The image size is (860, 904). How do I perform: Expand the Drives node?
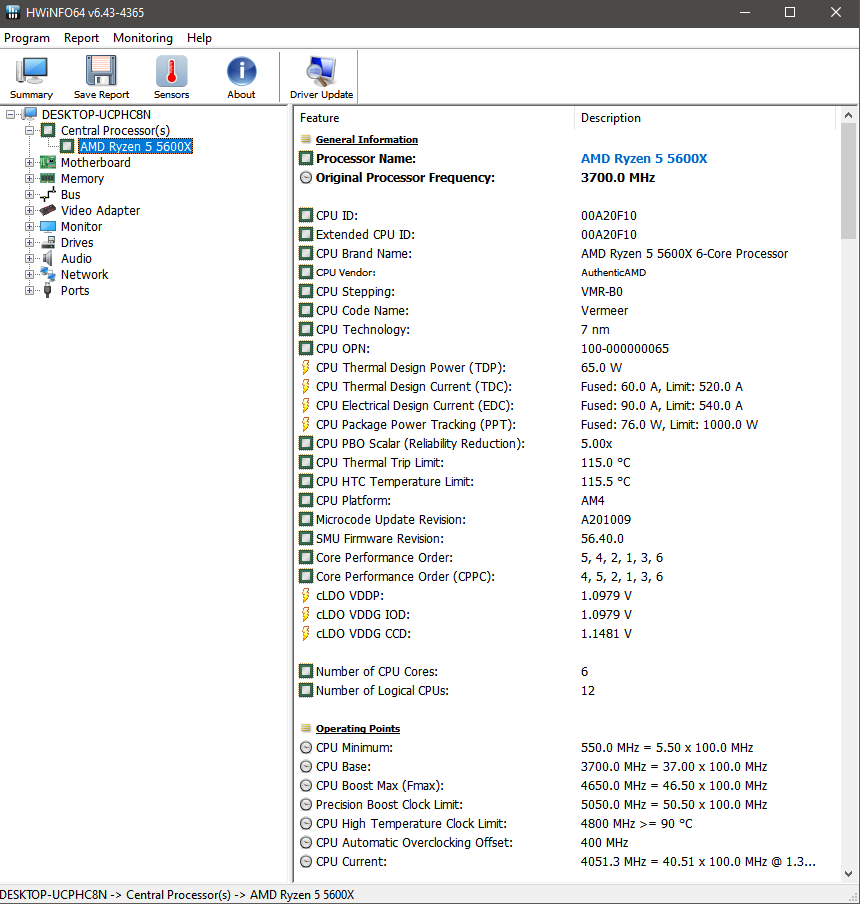tap(29, 243)
